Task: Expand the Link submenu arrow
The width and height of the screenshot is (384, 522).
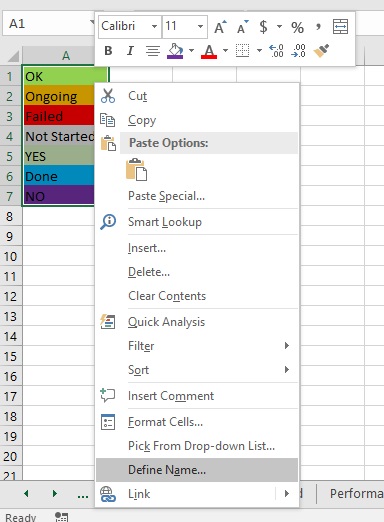Action: tap(287, 494)
